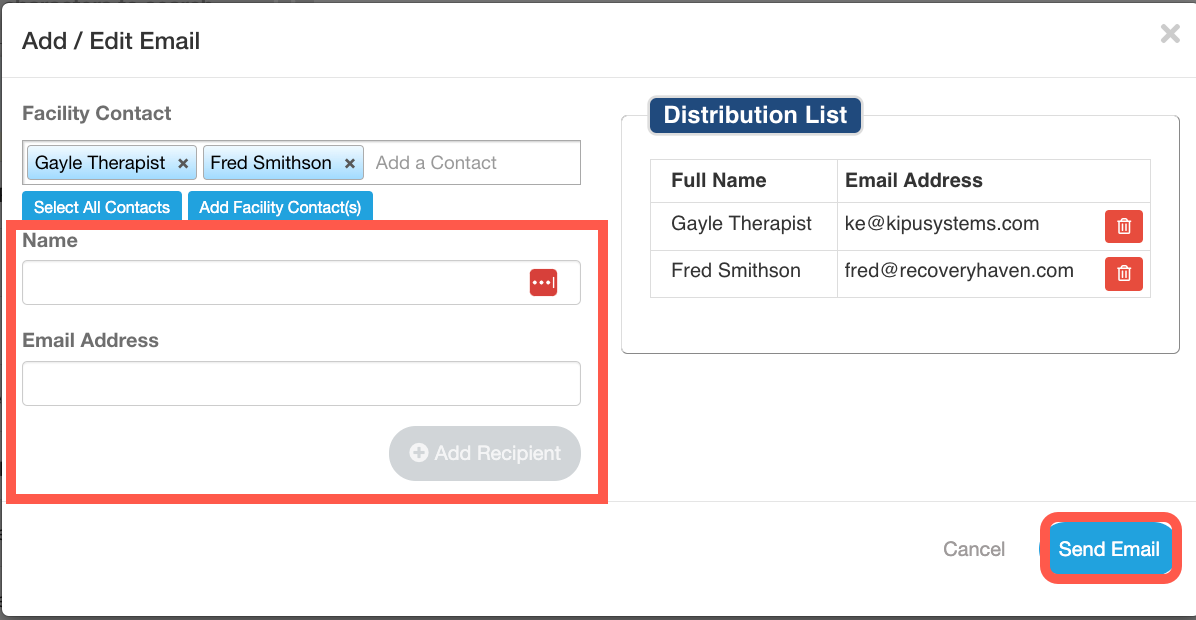Cancel the email dialog
Screen dimensions: 1196x620
(974, 549)
